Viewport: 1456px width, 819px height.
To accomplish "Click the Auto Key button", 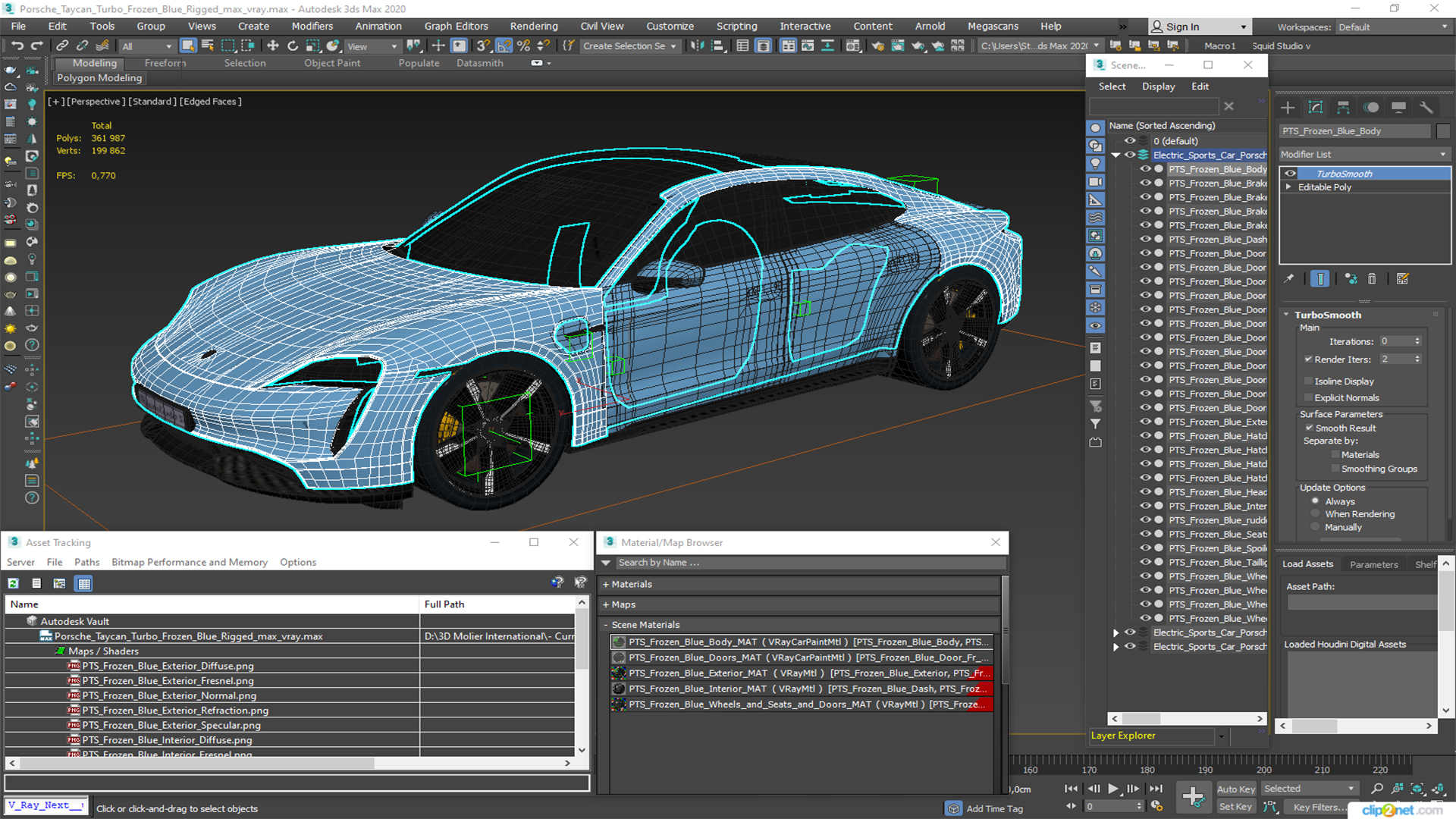I will pyautogui.click(x=1235, y=789).
